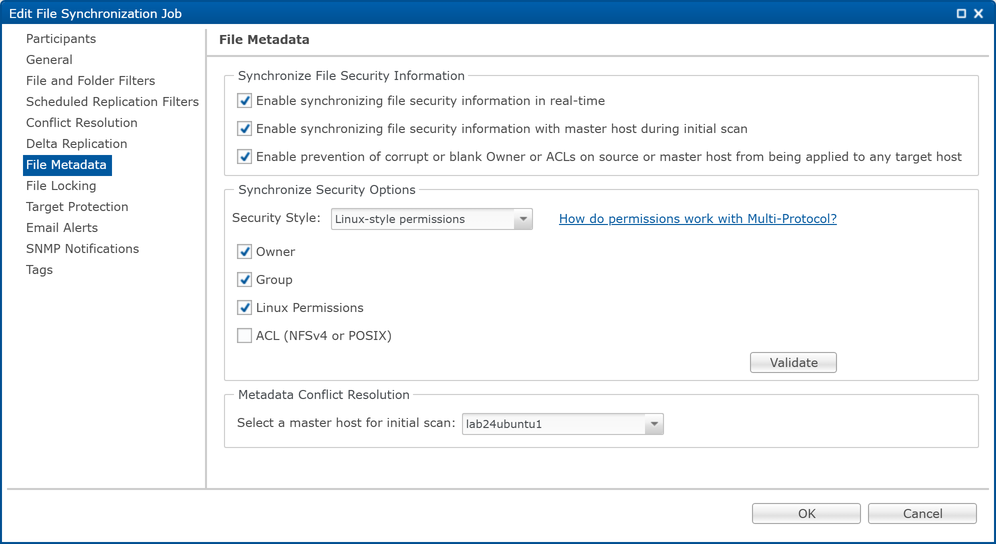Expand the master host dropdown arrow
Viewport: 996px width, 544px height.
654,424
